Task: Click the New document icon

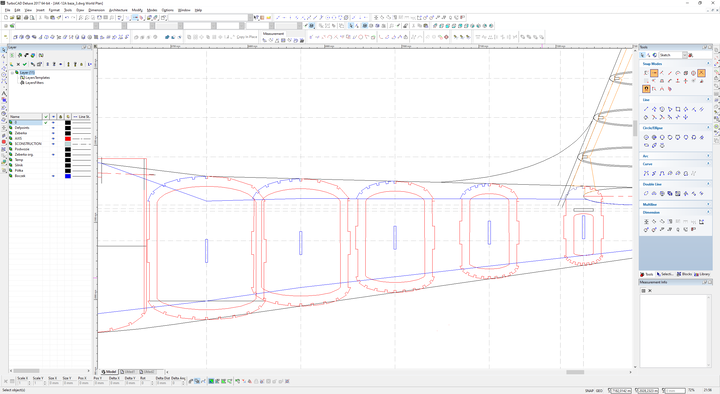Action: click(x=6, y=17)
